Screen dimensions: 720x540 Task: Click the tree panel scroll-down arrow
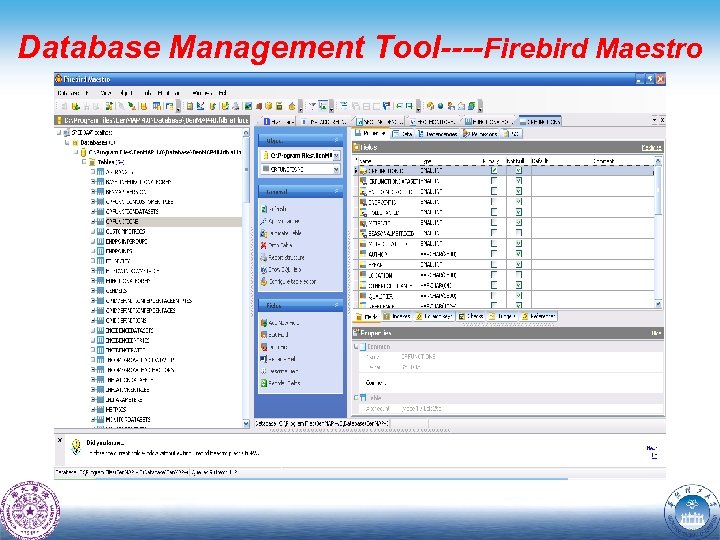click(246, 424)
